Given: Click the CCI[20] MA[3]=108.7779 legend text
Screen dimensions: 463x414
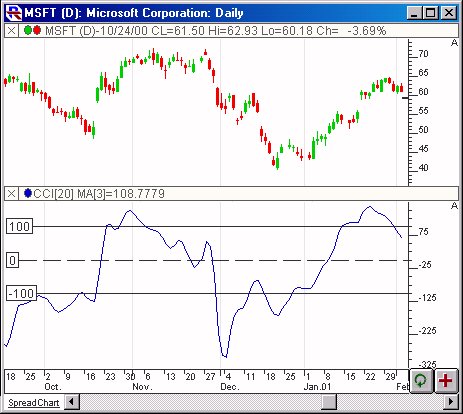Looking at the screenshot, I should point(99,194).
